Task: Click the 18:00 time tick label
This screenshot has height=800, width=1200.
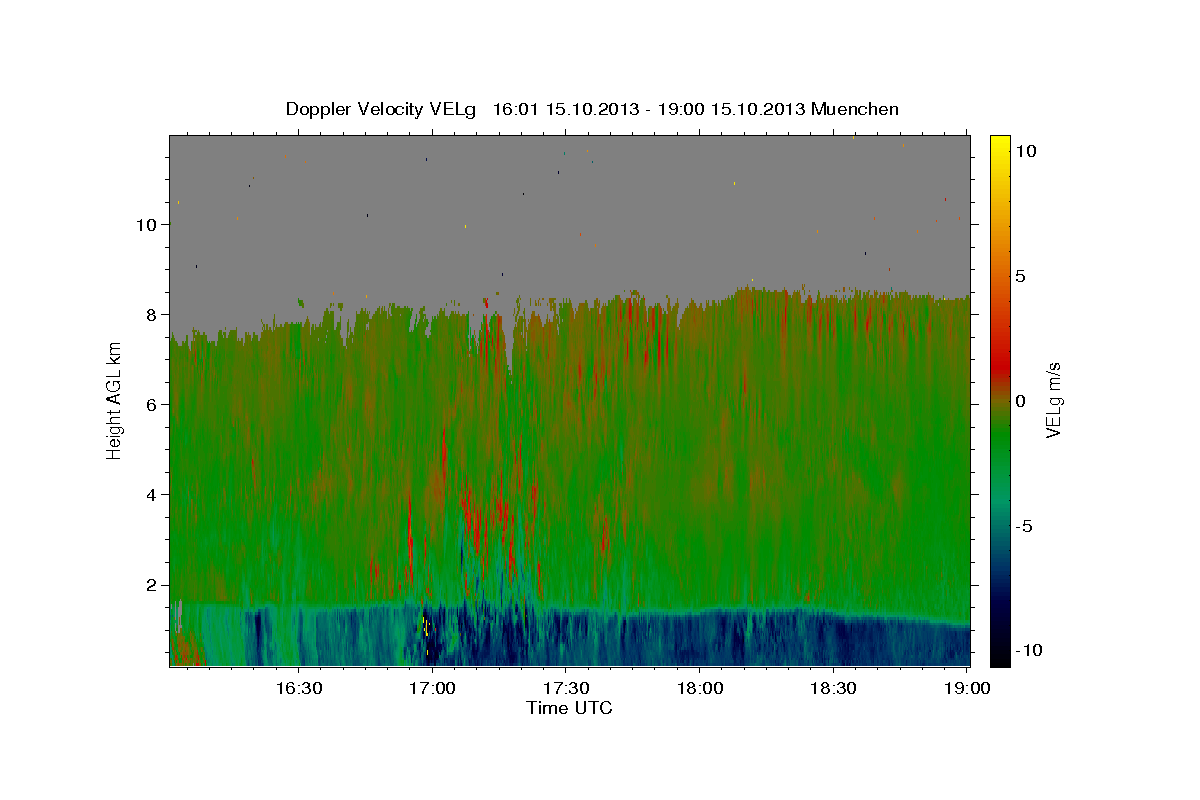Action: click(700, 688)
